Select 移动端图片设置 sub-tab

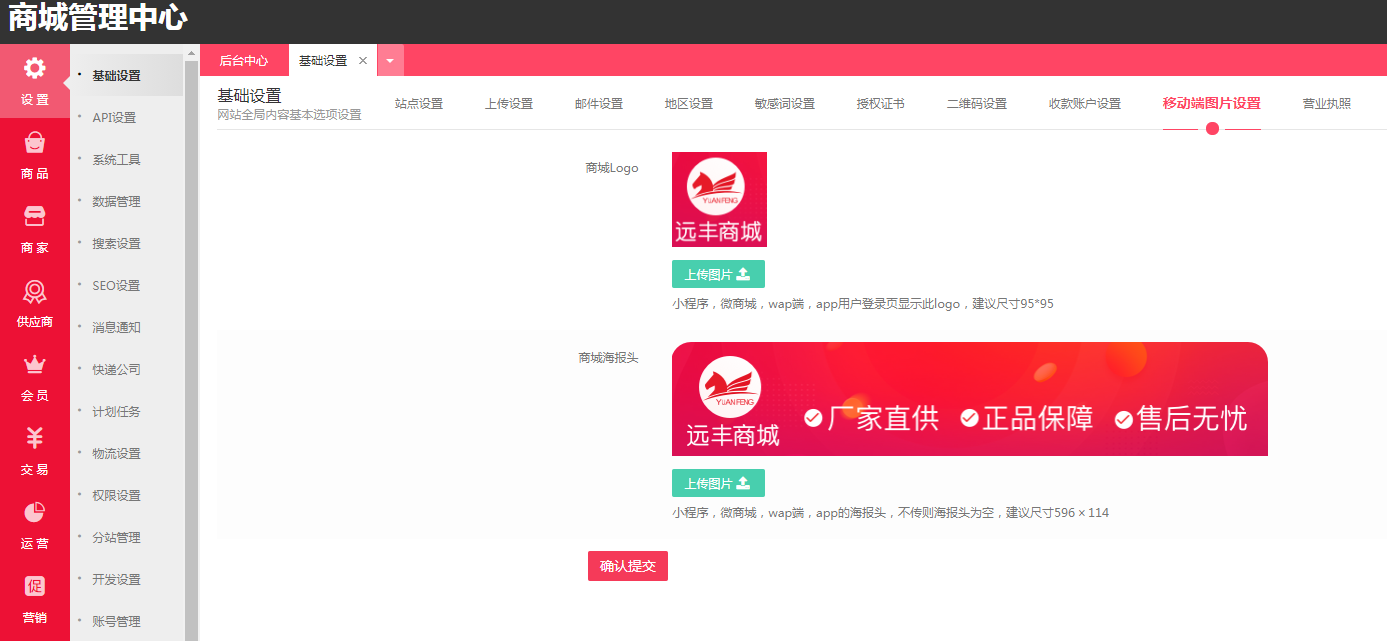(x=1212, y=103)
